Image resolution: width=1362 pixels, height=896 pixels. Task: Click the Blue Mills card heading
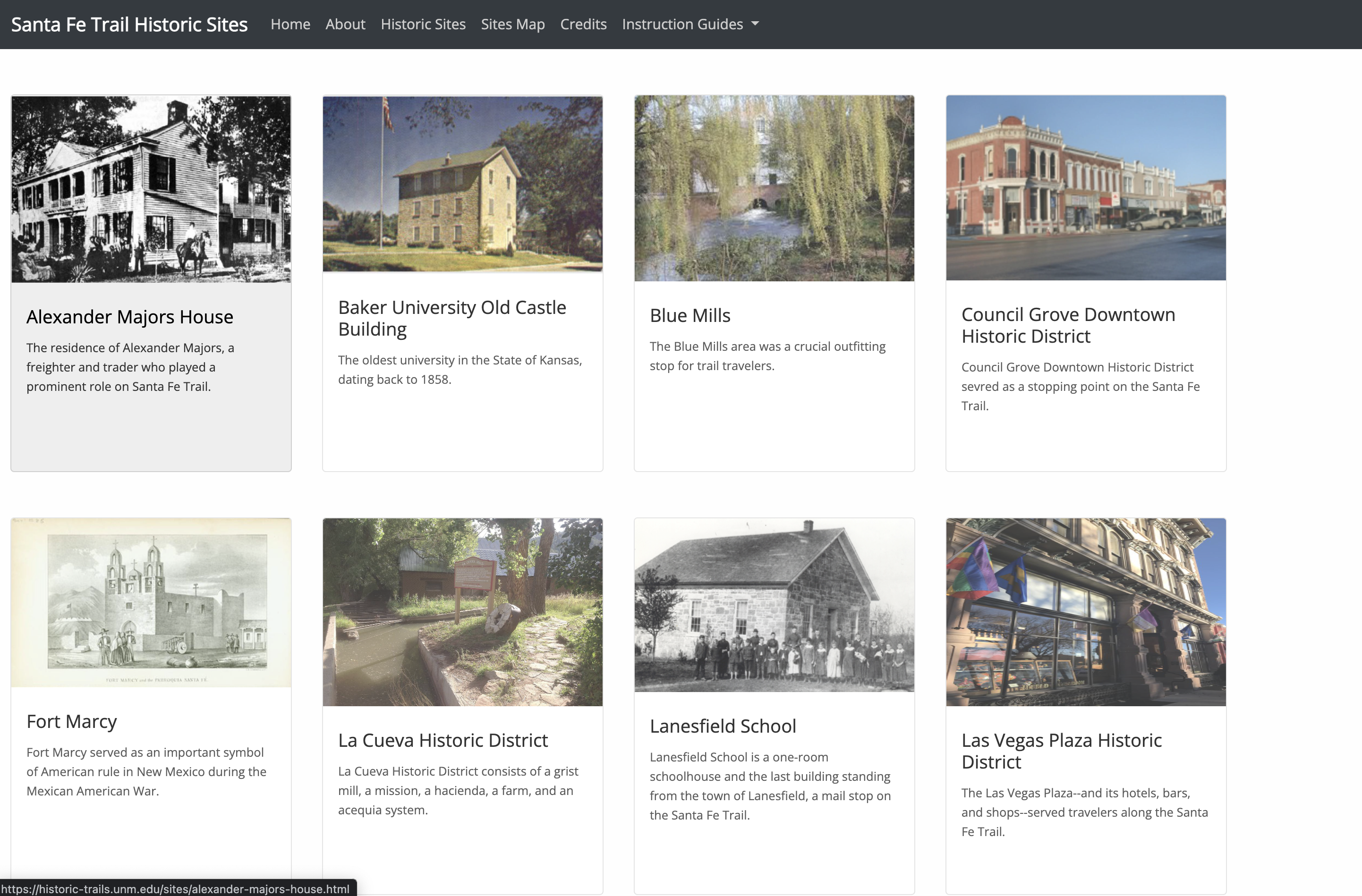(x=690, y=315)
